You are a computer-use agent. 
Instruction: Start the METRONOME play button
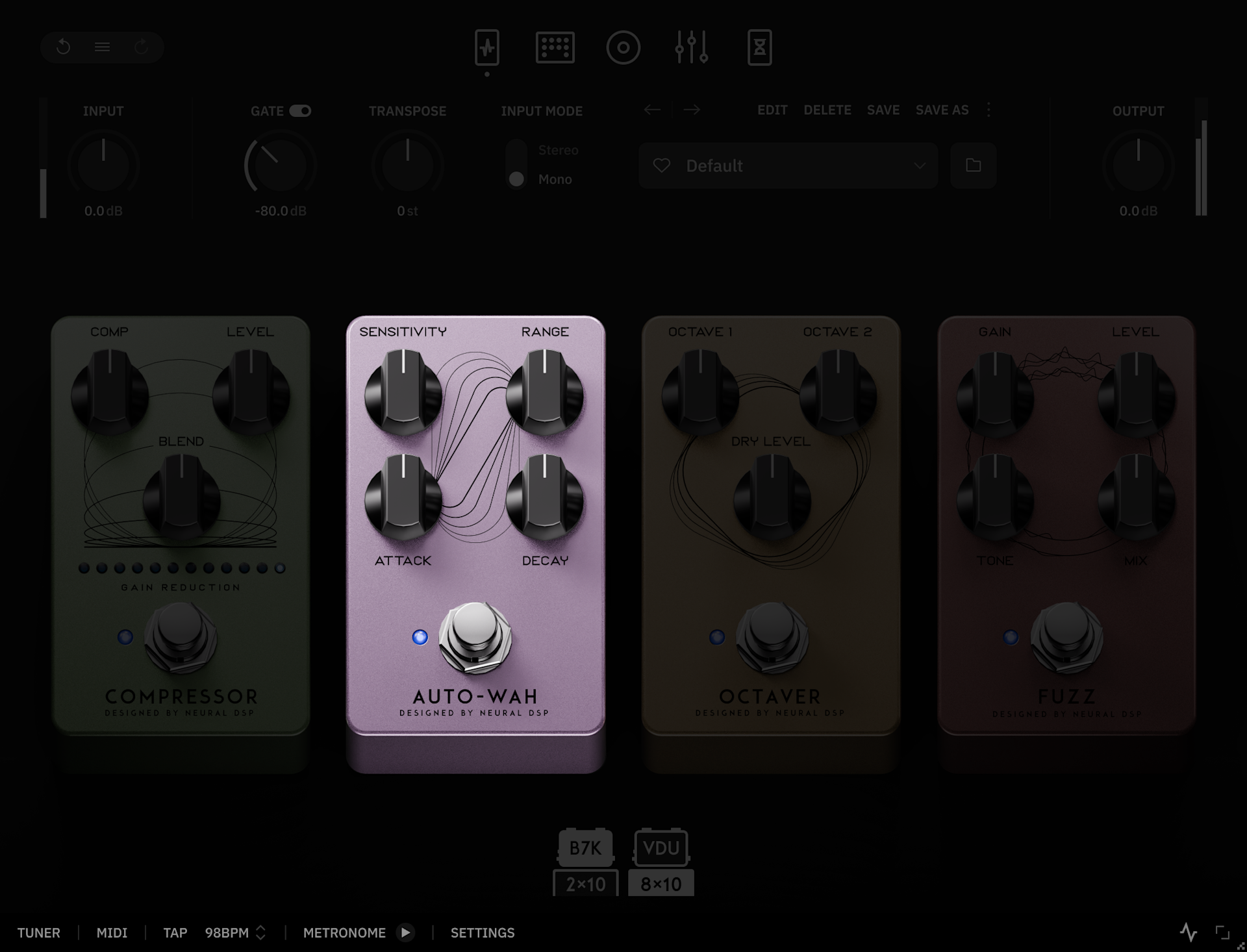click(x=405, y=933)
